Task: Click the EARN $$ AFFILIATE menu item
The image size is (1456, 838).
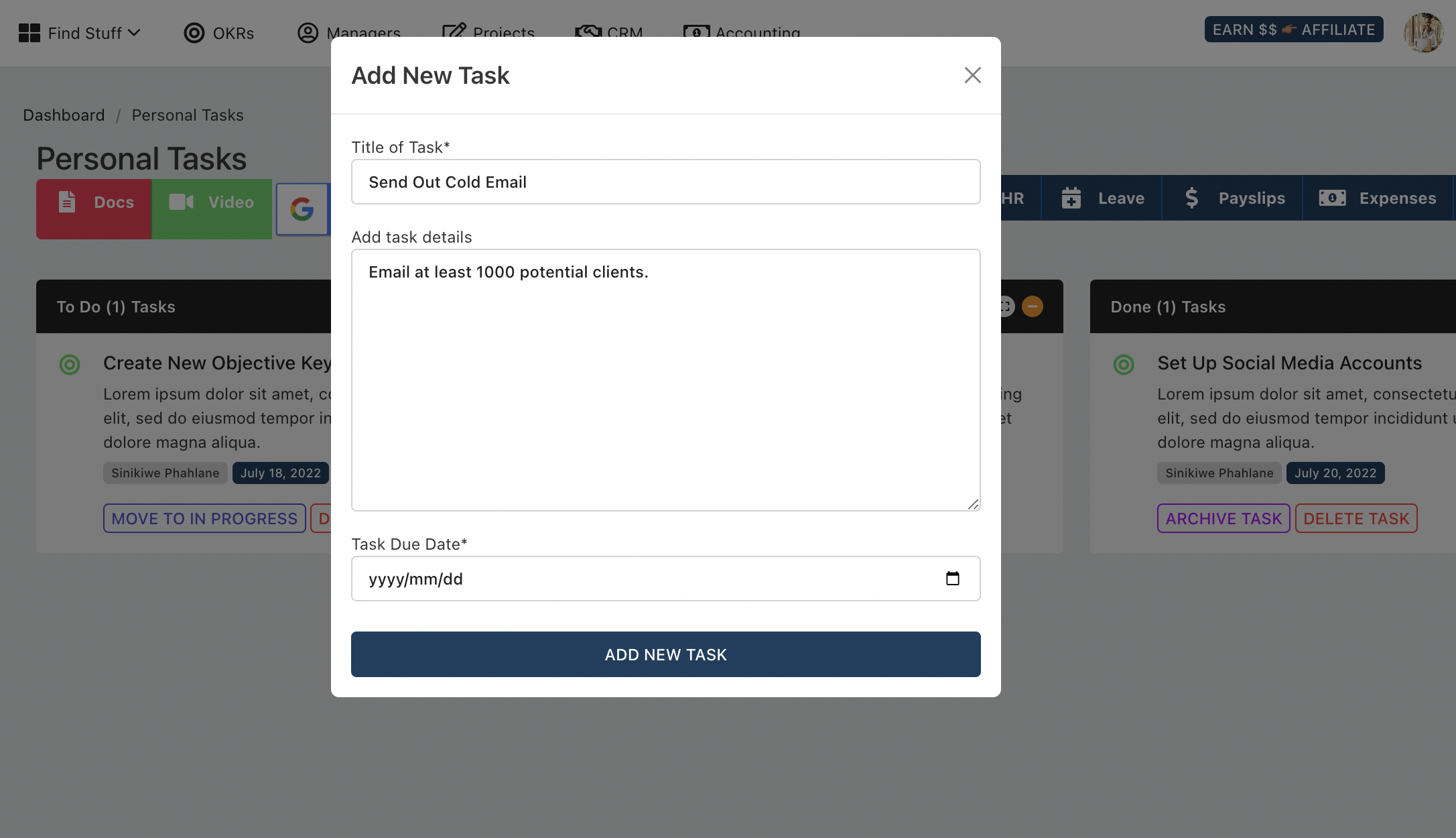Action: (1294, 28)
